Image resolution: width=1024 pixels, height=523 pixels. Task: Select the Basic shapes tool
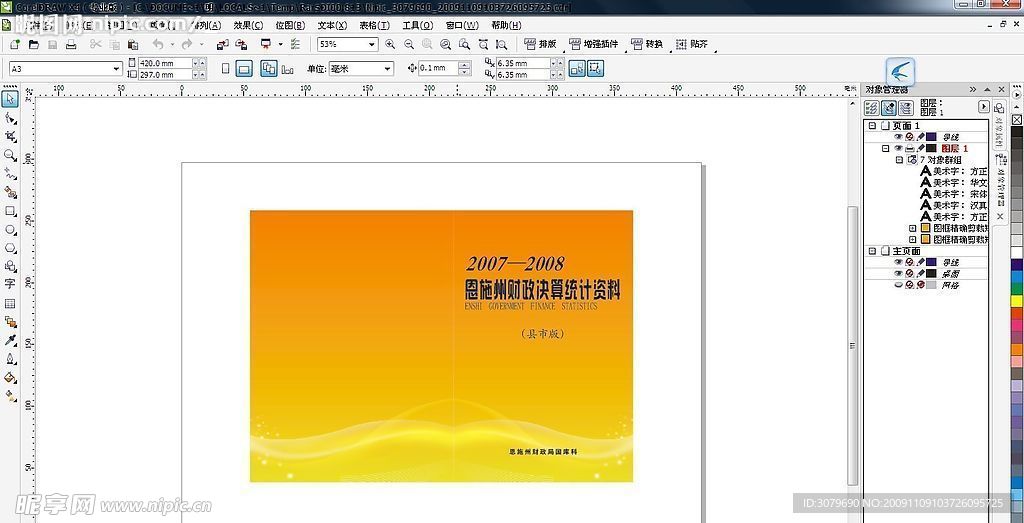(x=10, y=266)
